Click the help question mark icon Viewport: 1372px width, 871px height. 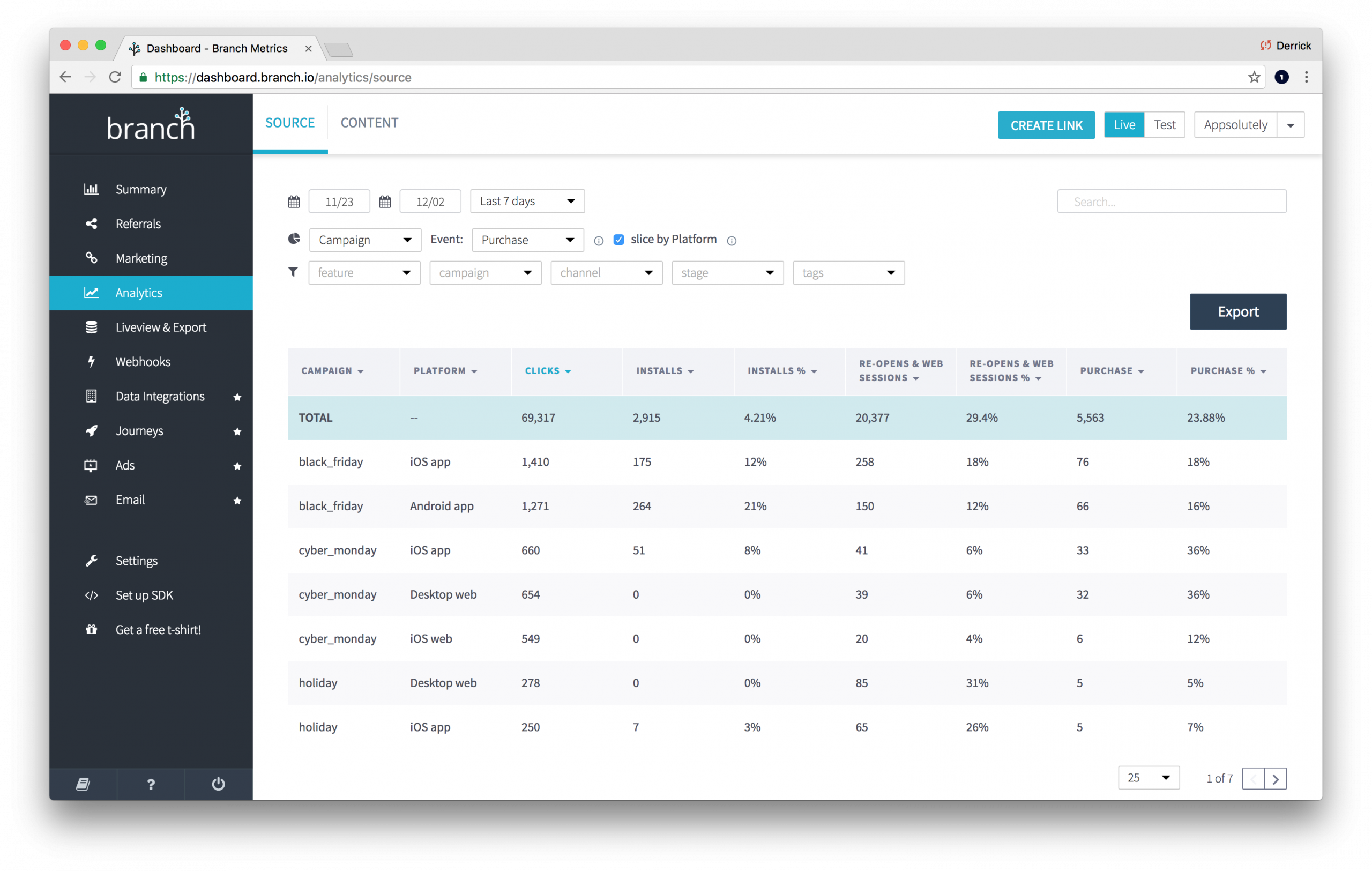[151, 784]
